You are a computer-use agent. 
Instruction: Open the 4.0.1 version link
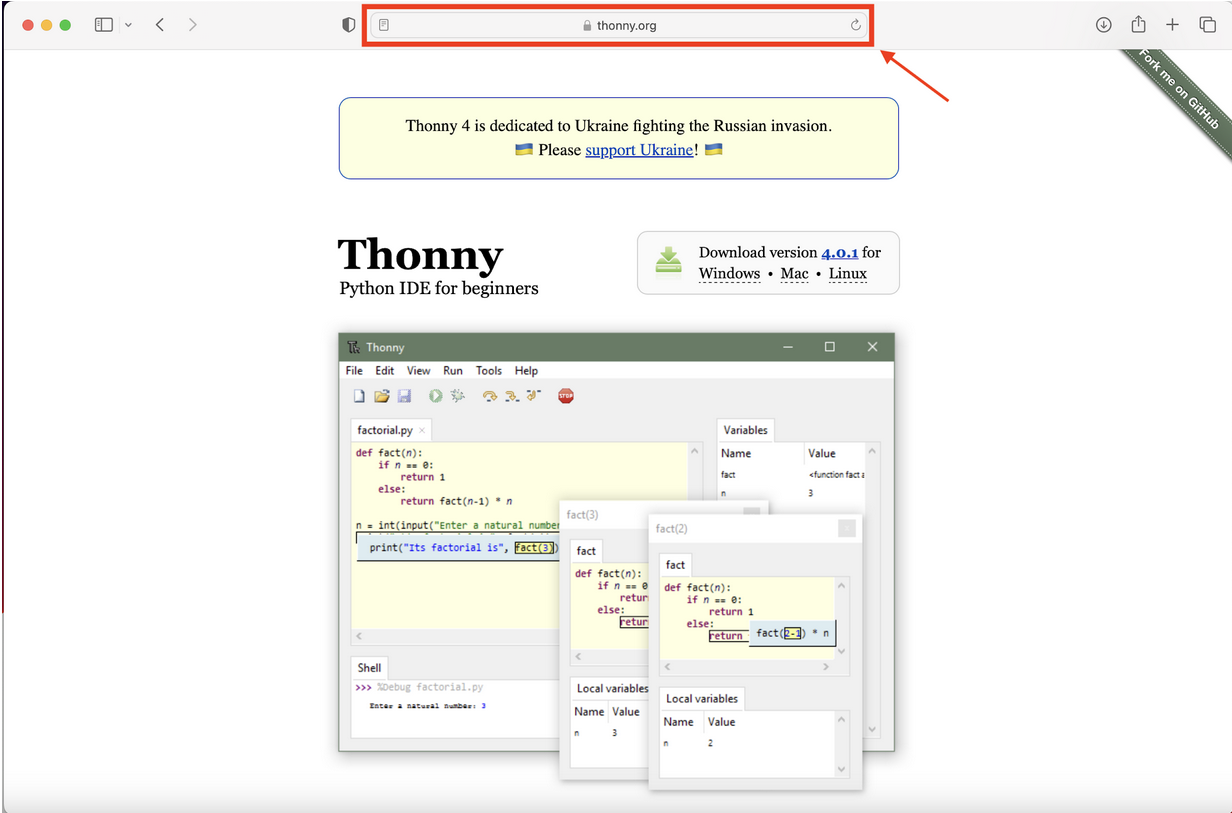tap(840, 252)
